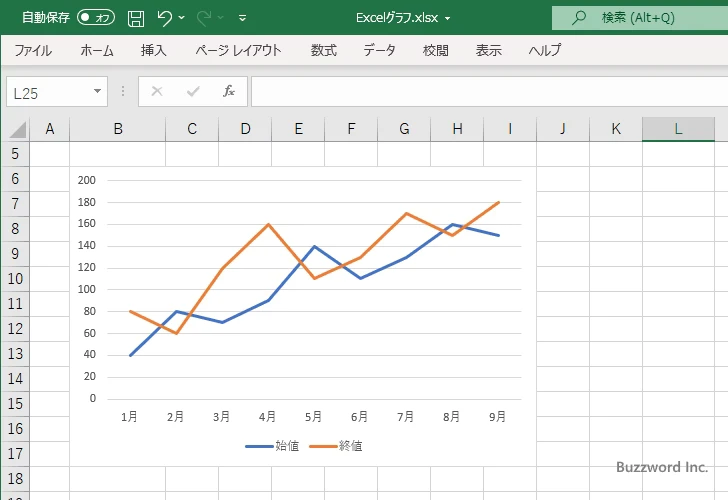
Task: Open the Excelグラフ.xlsx file name dropdown
Action: tap(448, 18)
